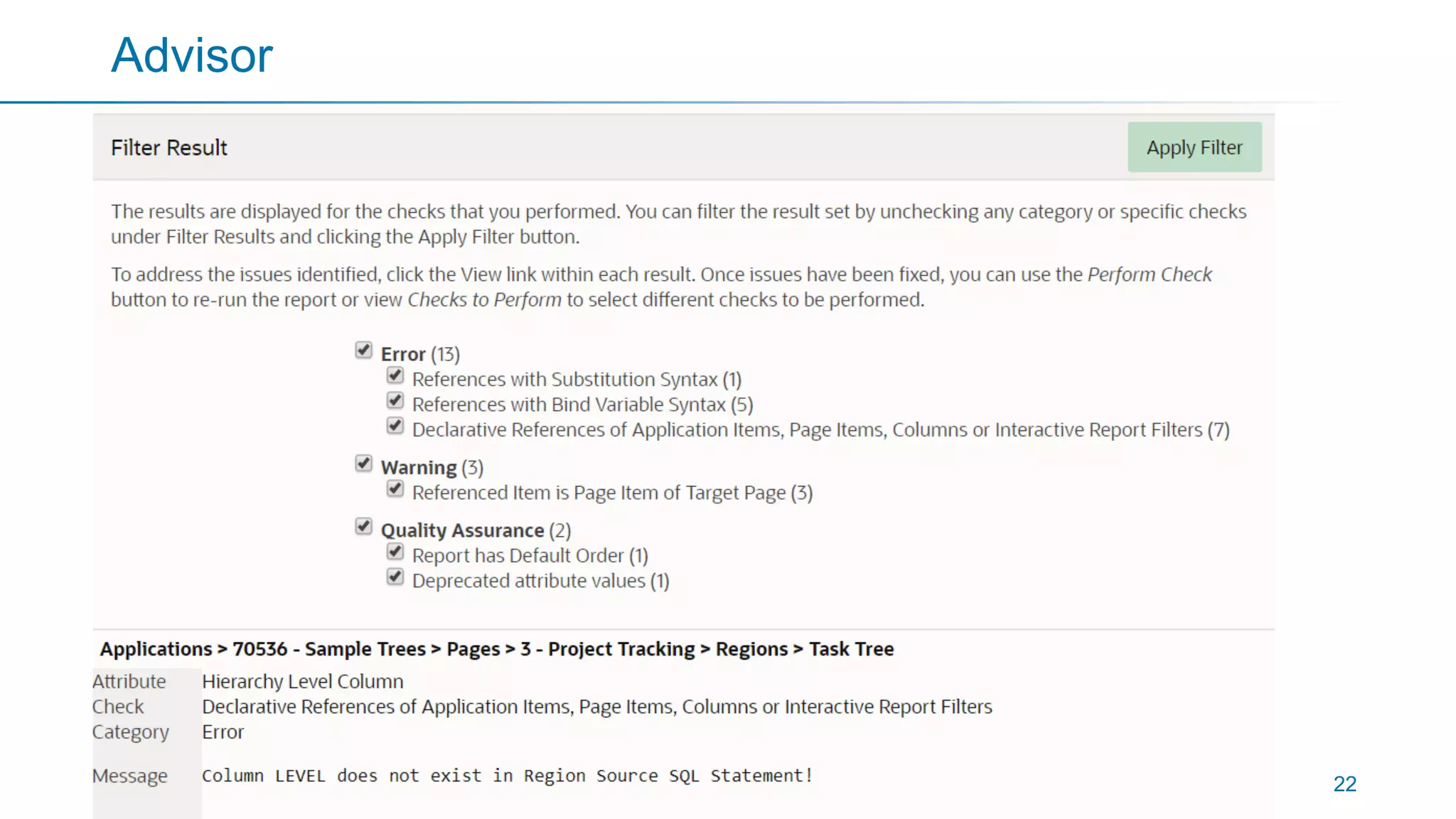Open 3 - Project Tracking breadcrumb
This screenshot has width=1456, height=819.
click(x=607, y=649)
